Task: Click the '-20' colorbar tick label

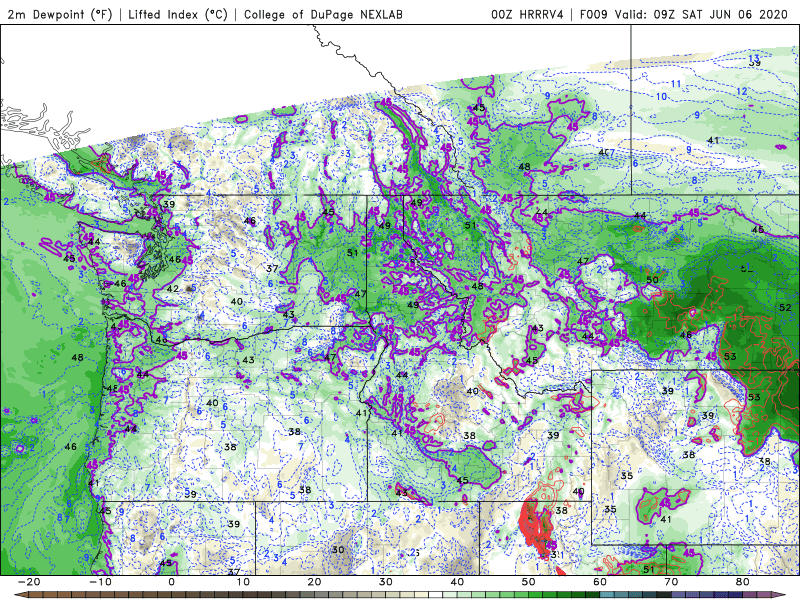Action: click(29, 582)
